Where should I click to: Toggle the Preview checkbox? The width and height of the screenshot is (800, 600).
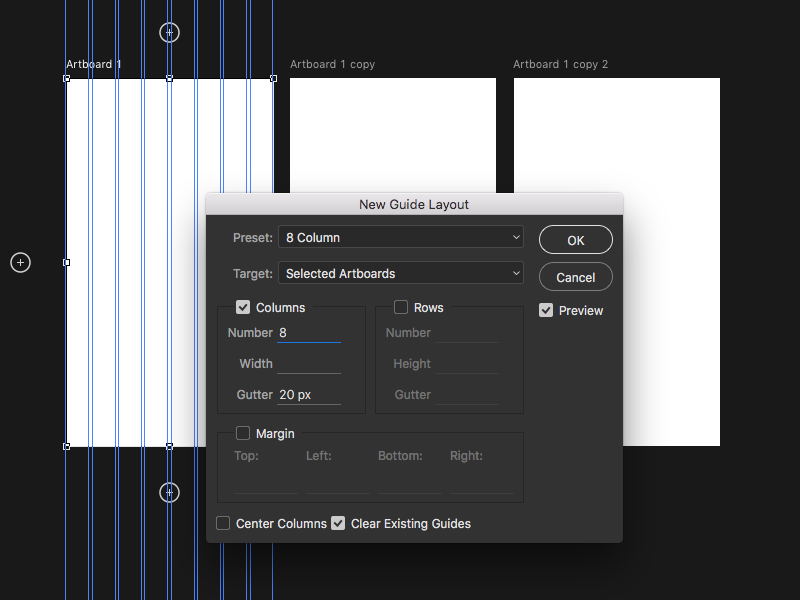coord(546,310)
